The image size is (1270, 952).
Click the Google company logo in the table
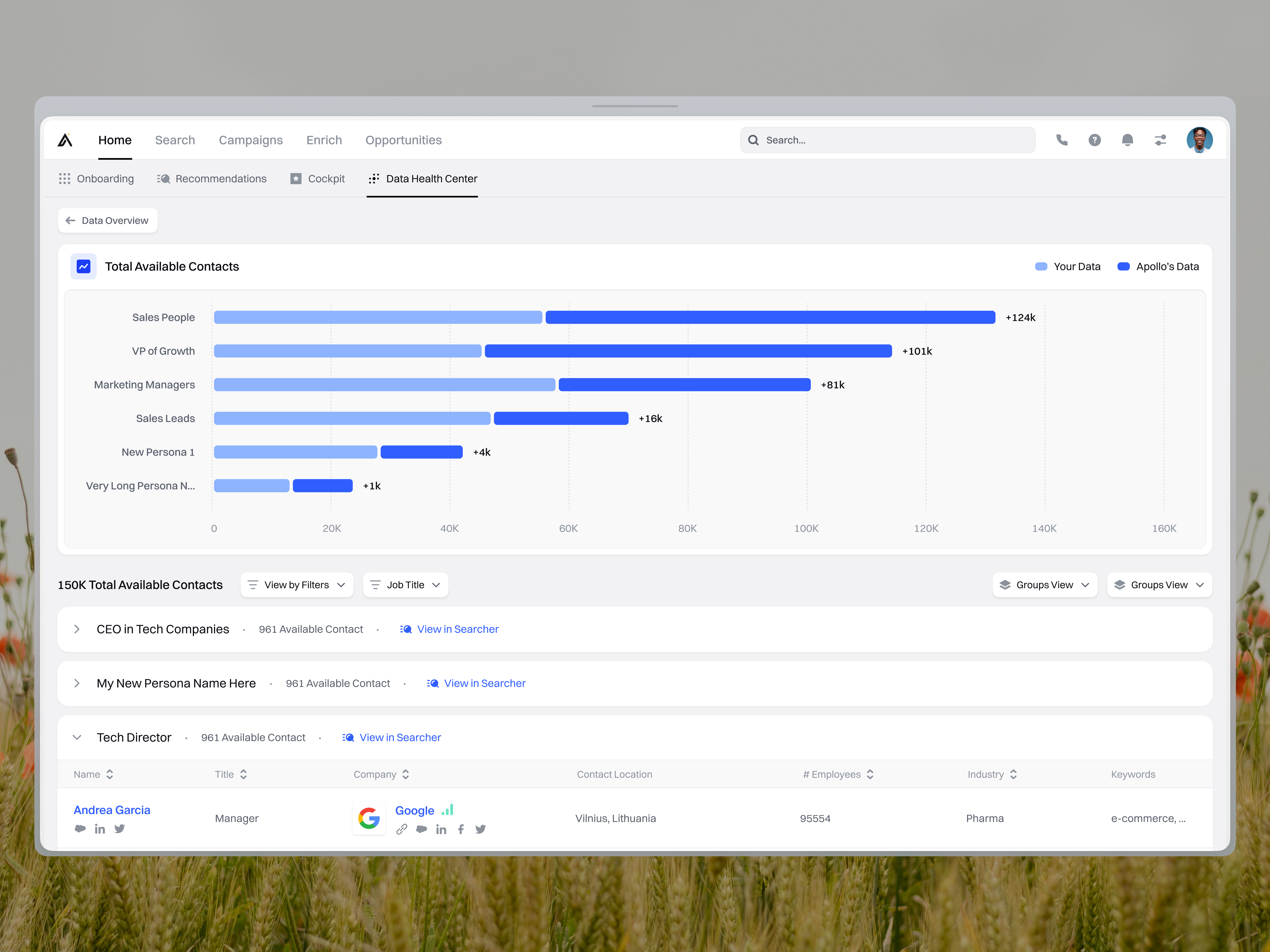click(x=369, y=818)
